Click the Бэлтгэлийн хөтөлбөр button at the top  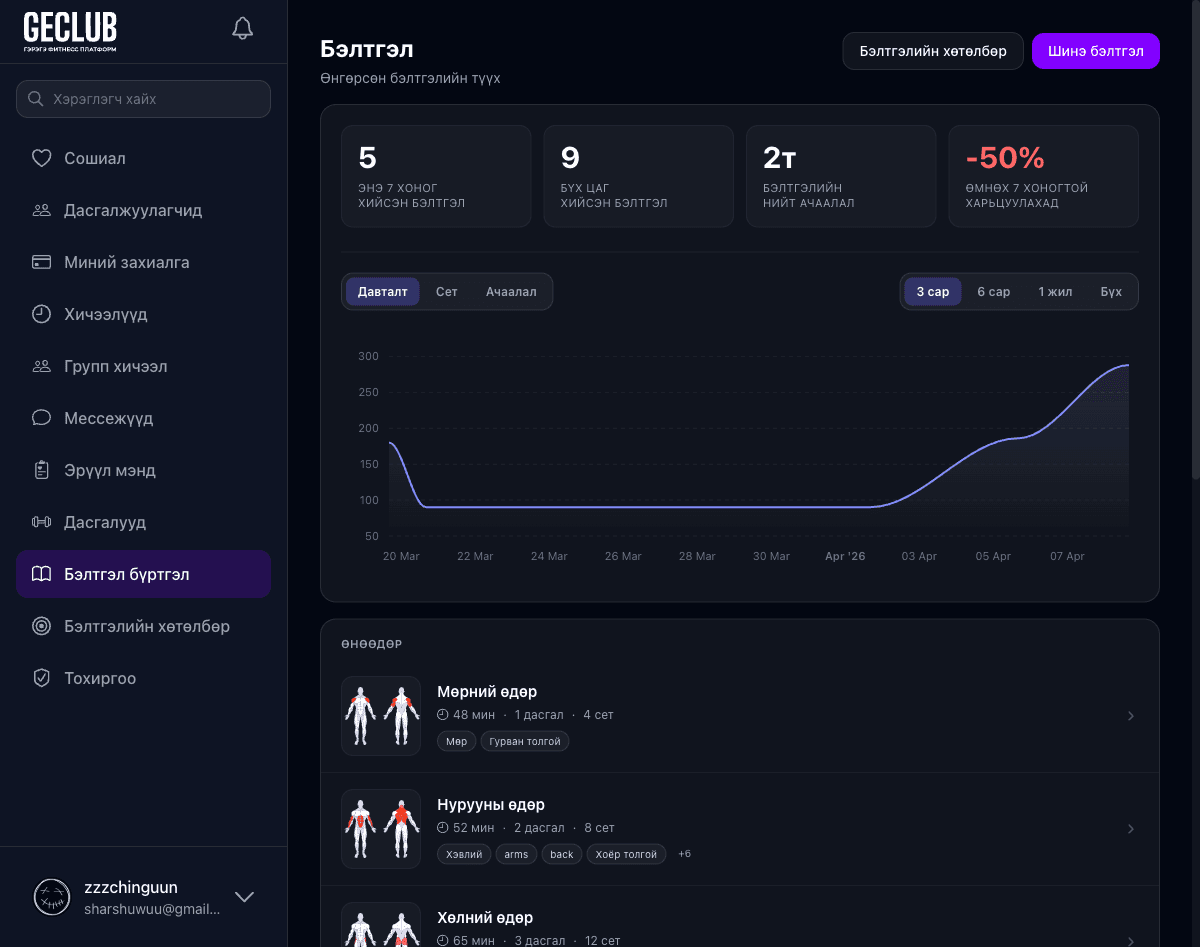[932, 51]
